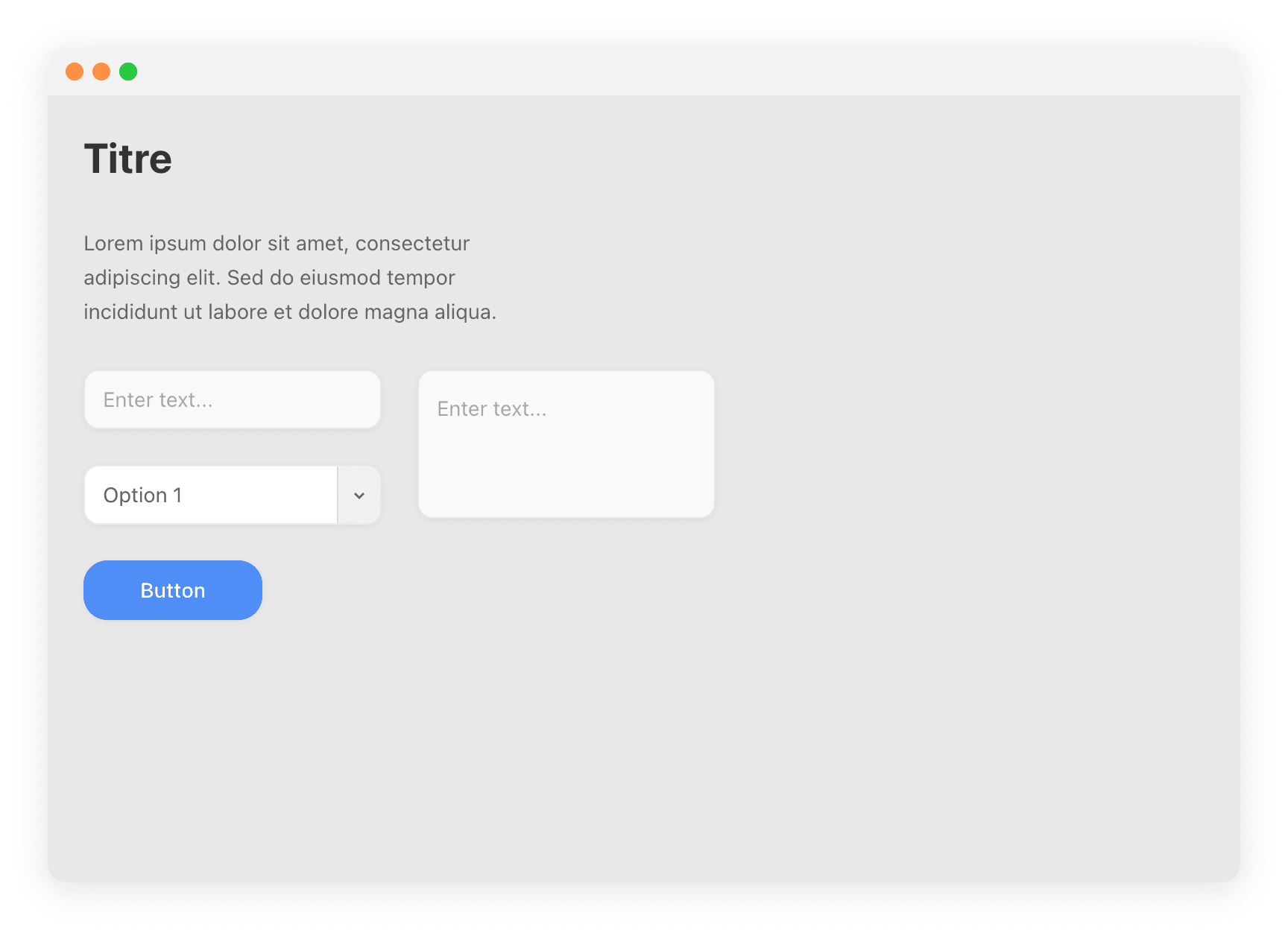Click the blue Button
The height and width of the screenshot is (930, 1288).
(x=173, y=590)
